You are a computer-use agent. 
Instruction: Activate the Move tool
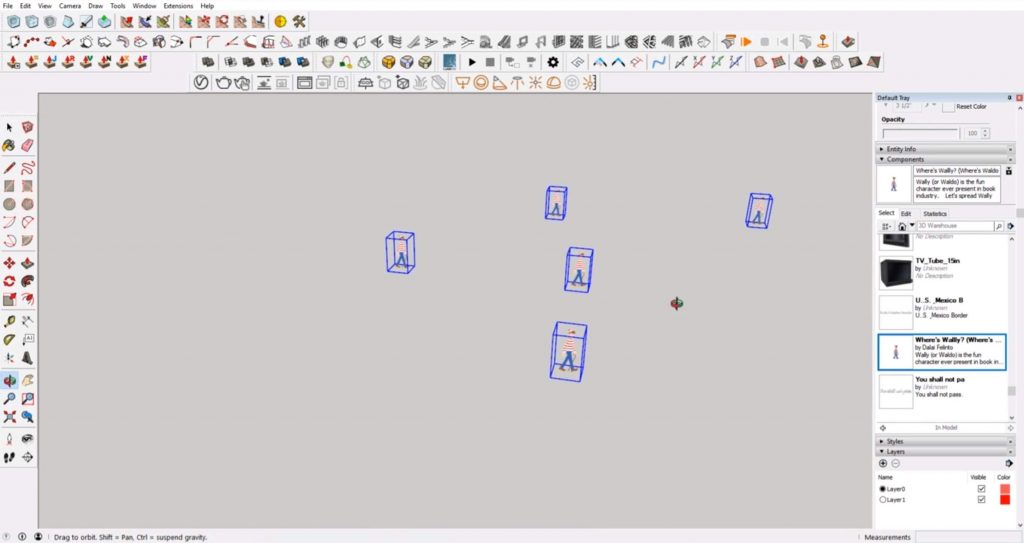point(9,263)
